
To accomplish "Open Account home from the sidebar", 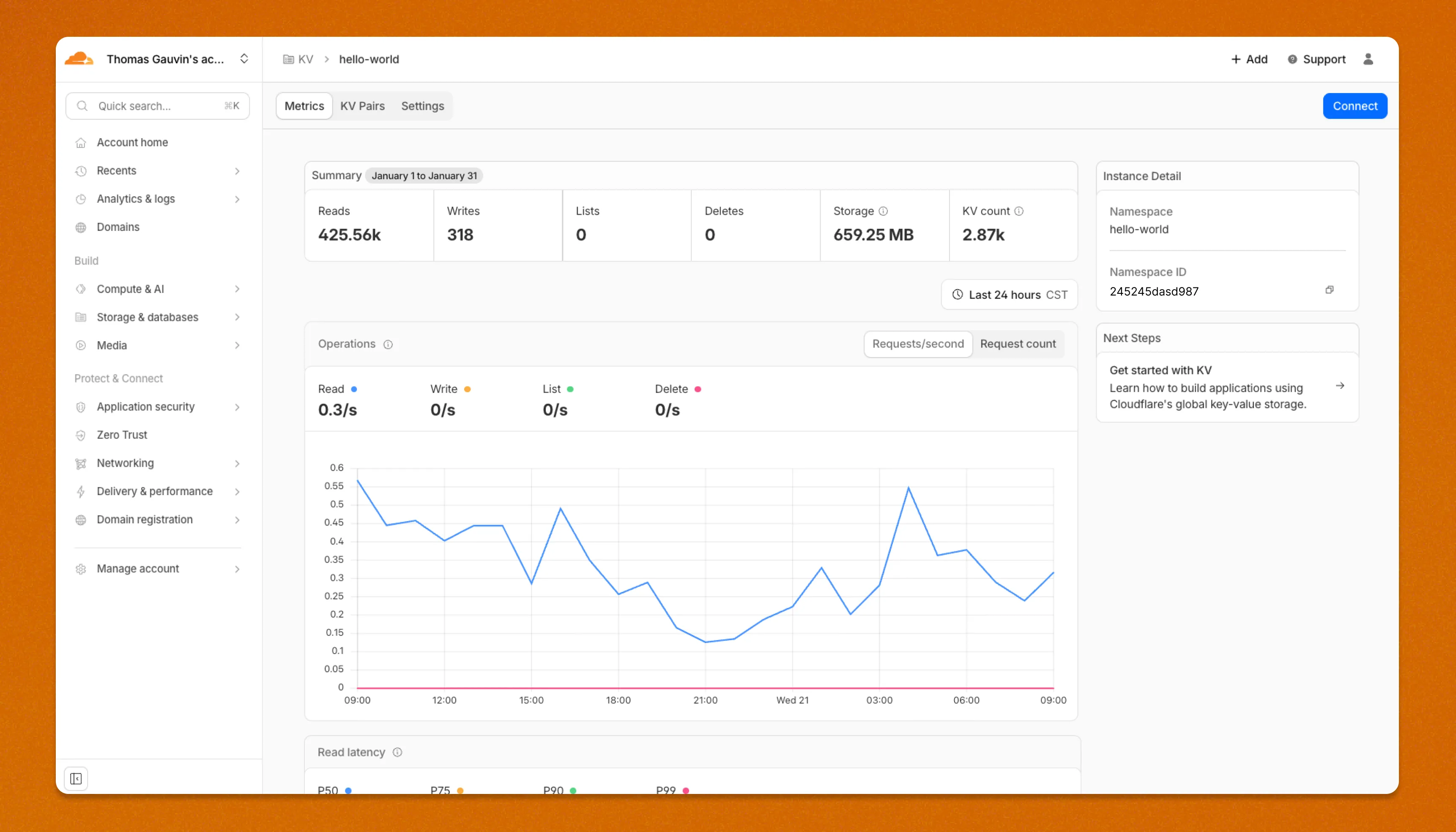I will pos(132,142).
